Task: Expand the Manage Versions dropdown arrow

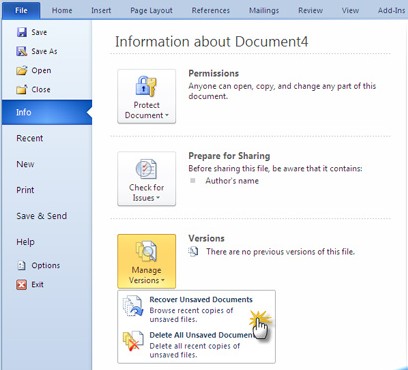Action: (x=163, y=280)
